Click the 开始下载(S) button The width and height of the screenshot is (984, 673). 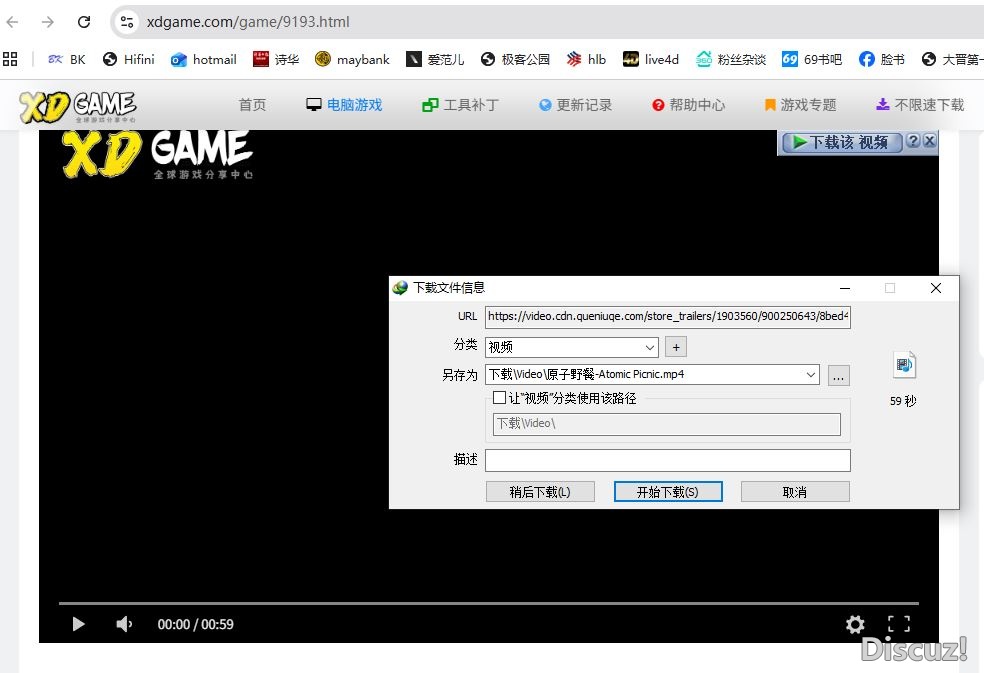(x=667, y=492)
